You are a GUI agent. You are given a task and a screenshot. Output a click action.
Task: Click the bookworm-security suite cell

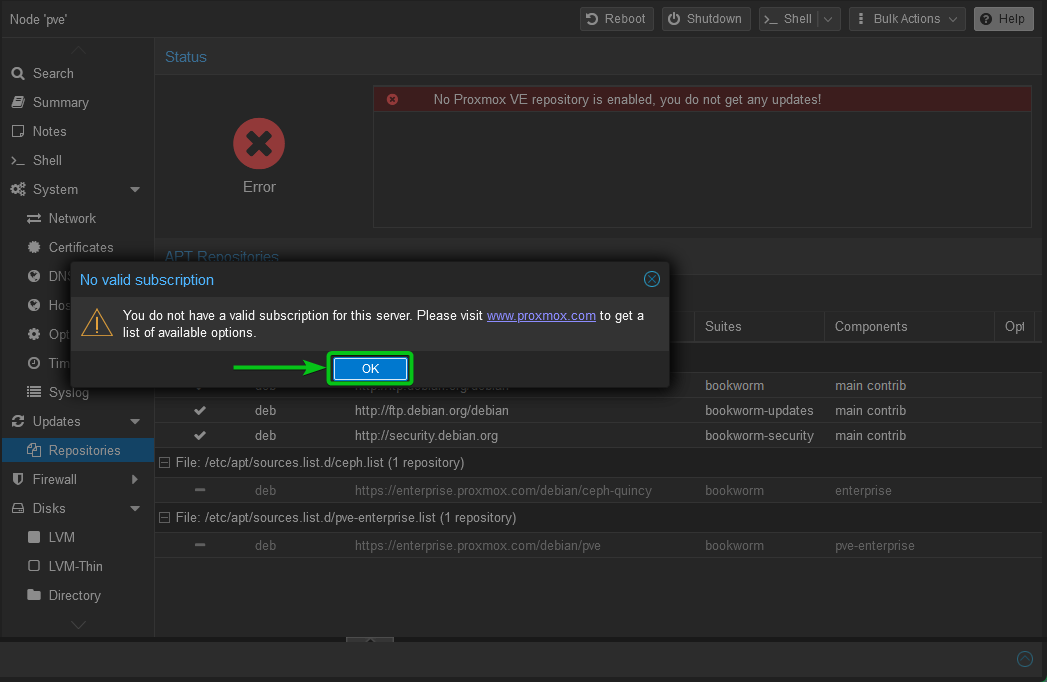[x=759, y=436]
